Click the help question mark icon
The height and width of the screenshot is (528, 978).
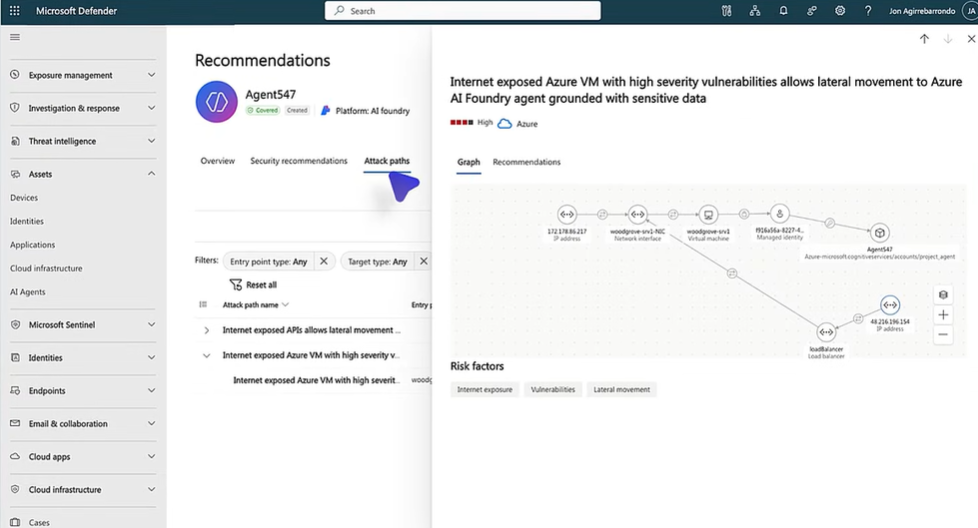click(868, 10)
